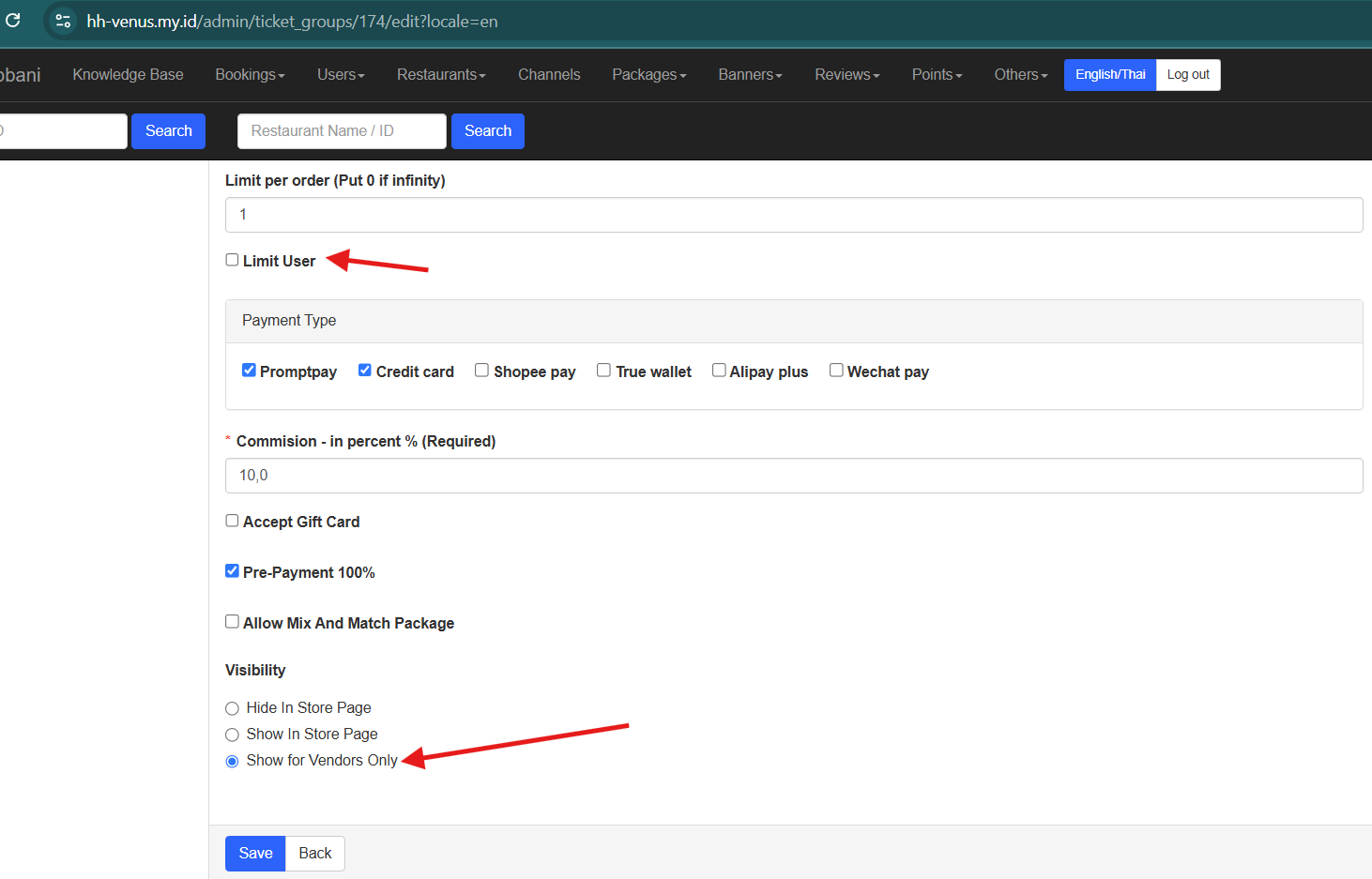Tick the Shopee pay checkbox
This screenshot has height=879, width=1372.
pyautogui.click(x=481, y=371)
